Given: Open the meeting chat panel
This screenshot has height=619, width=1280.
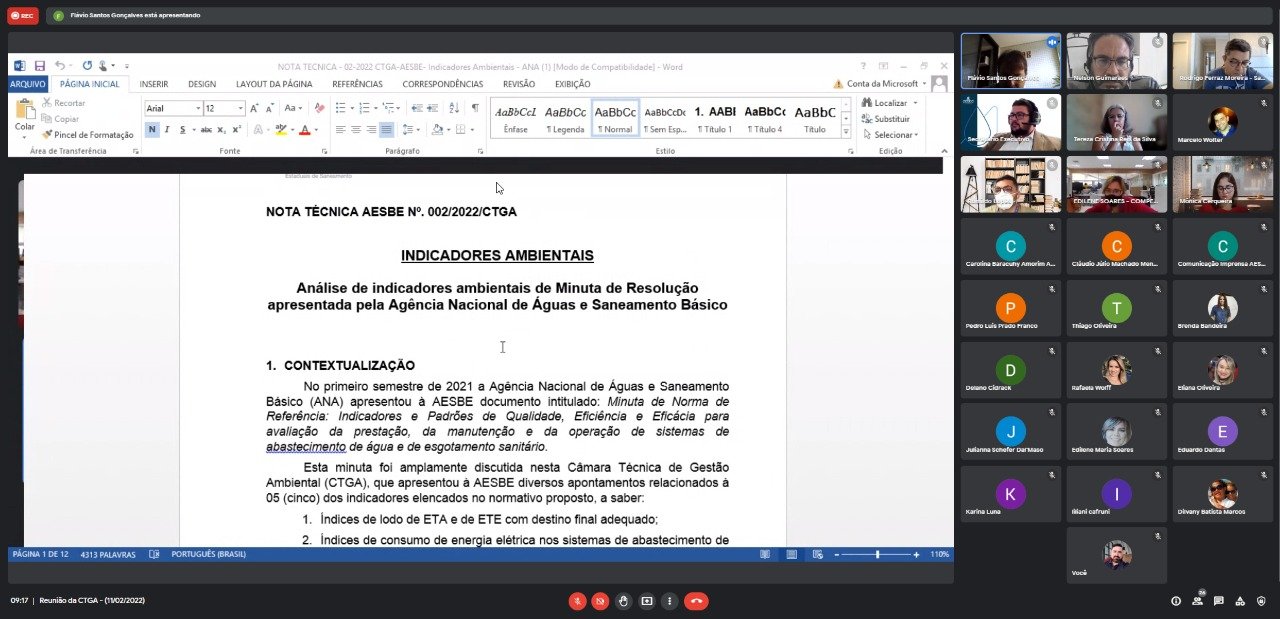Looking at the screenshot, I should click(1219, 601).
